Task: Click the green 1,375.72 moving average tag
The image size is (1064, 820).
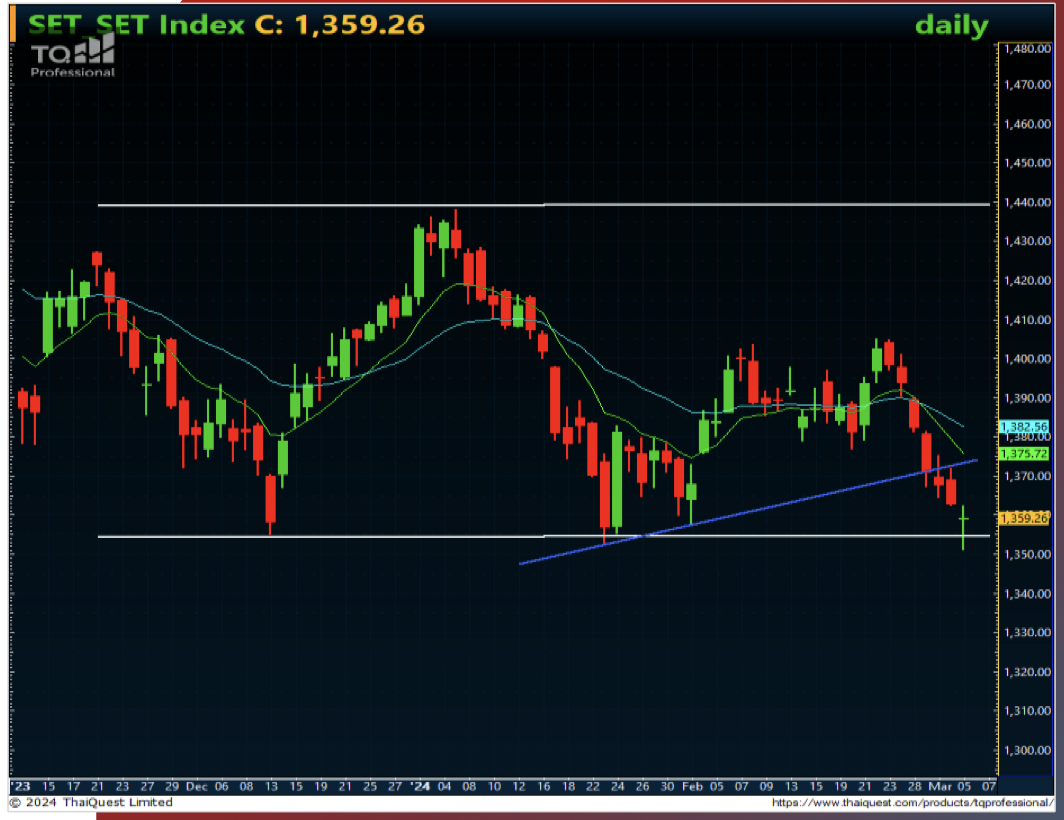Action: [x=1024, y=453]
